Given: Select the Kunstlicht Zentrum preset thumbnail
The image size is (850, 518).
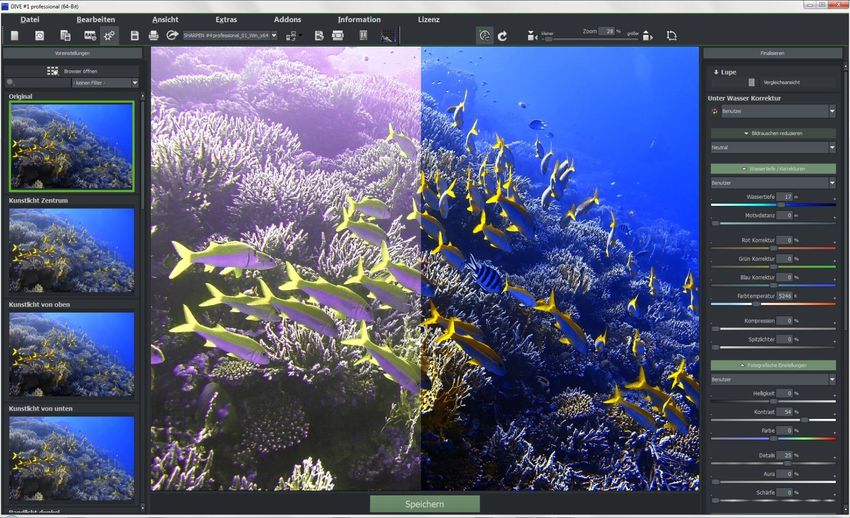Looking at the screenshot, I should click(72, 250).
